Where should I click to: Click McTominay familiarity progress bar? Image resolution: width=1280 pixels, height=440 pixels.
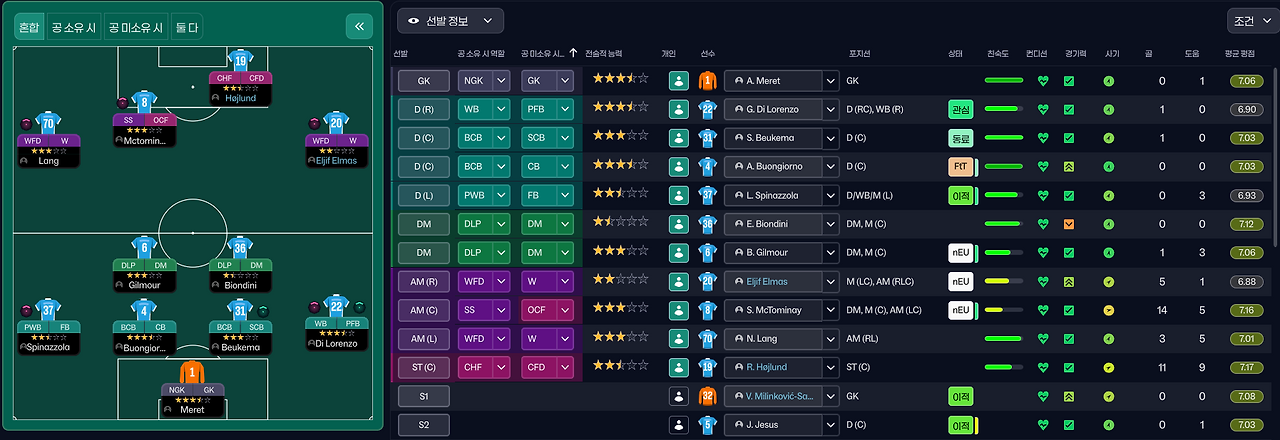[1003, 310]
